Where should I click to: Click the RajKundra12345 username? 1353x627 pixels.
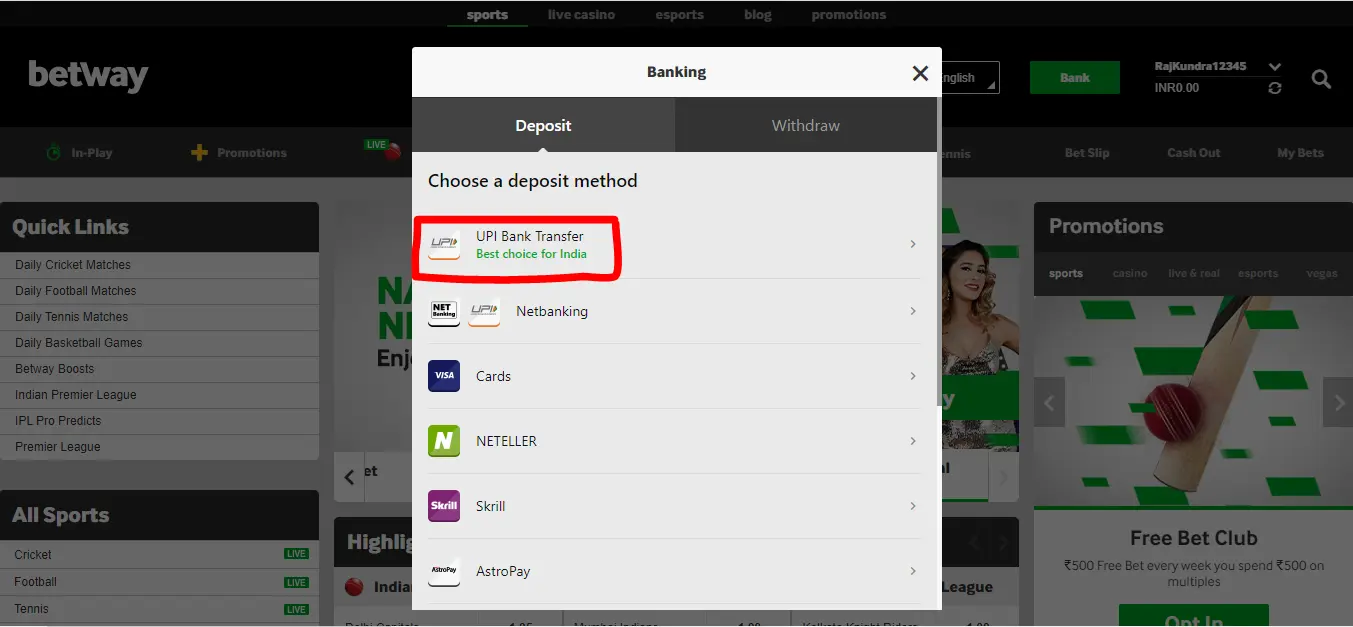pos(1200,67)
